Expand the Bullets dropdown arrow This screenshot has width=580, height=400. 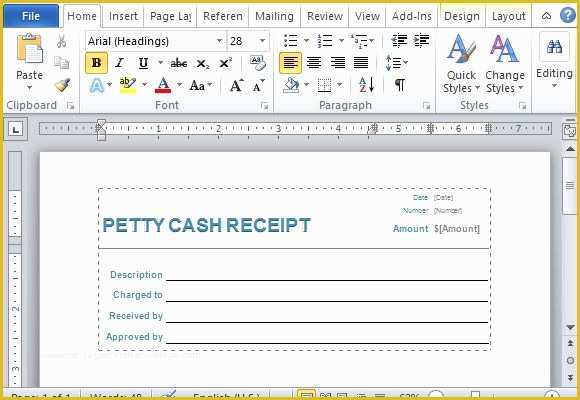tap(306, 40)
